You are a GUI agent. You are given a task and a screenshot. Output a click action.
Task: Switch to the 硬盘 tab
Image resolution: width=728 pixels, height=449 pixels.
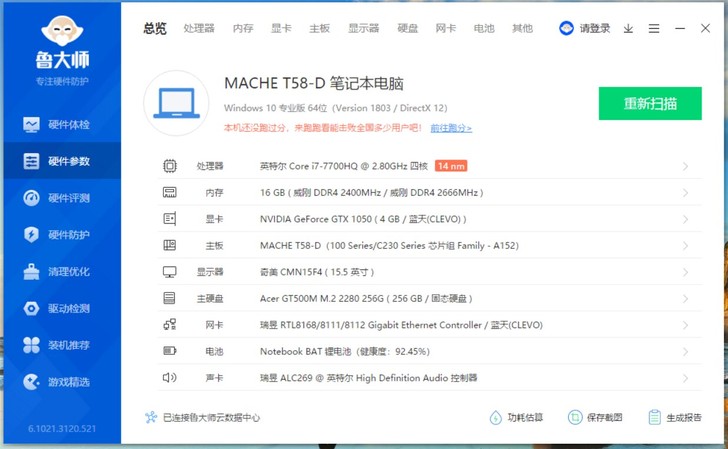click(x=408, y=28)
